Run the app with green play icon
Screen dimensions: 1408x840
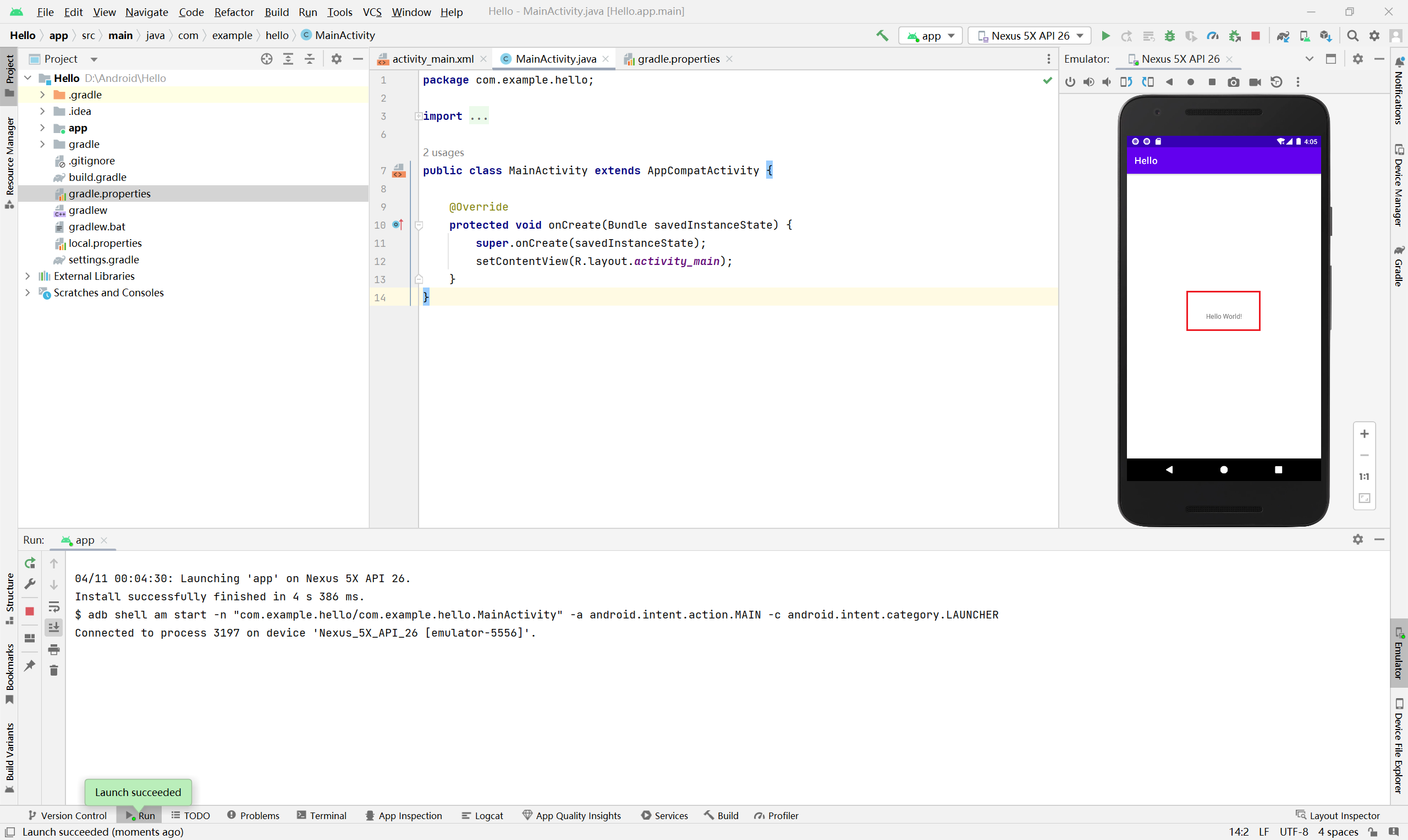[x=1105, y=36]
